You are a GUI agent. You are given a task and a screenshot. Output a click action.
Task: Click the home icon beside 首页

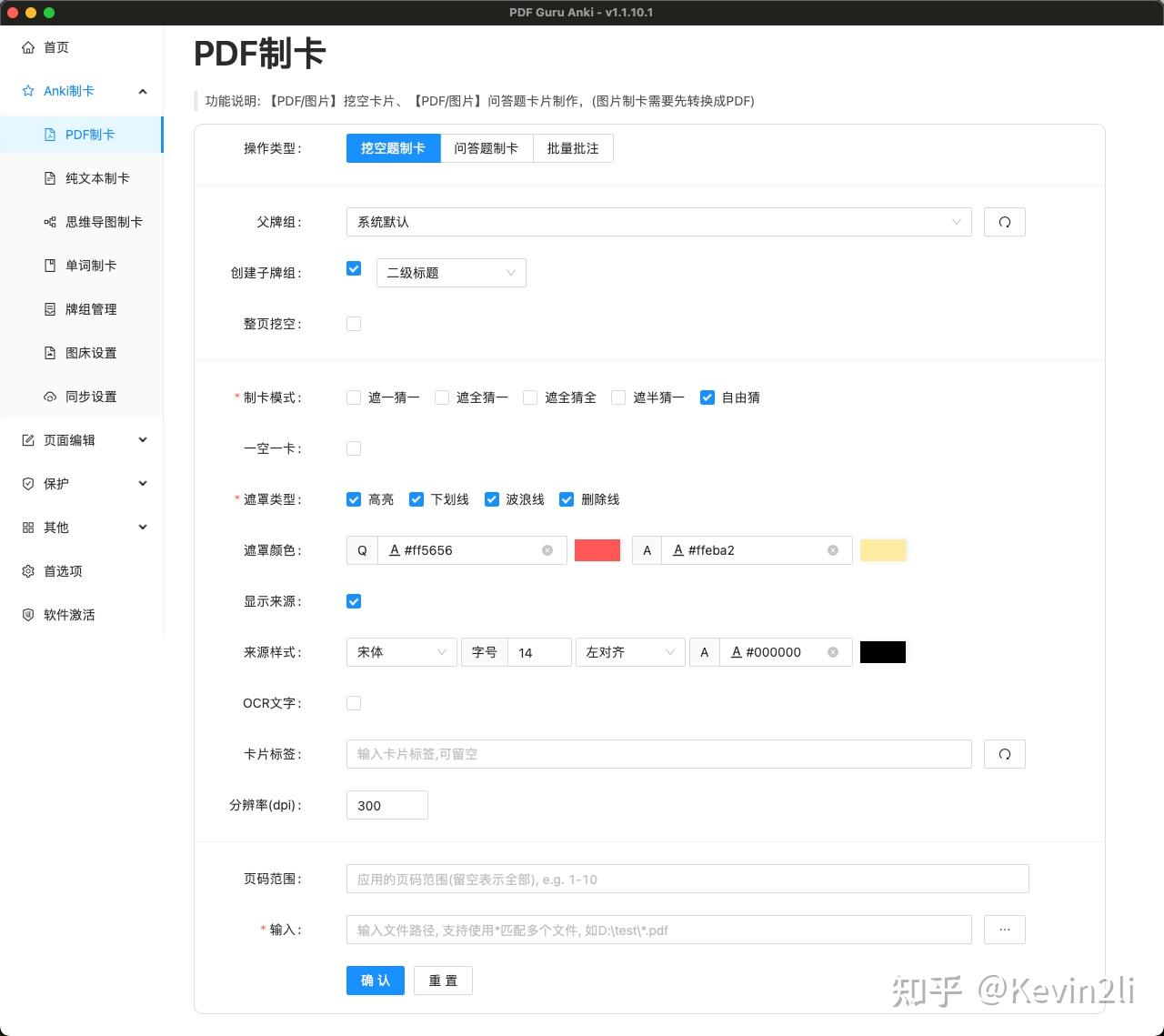(x=28, y=47)
